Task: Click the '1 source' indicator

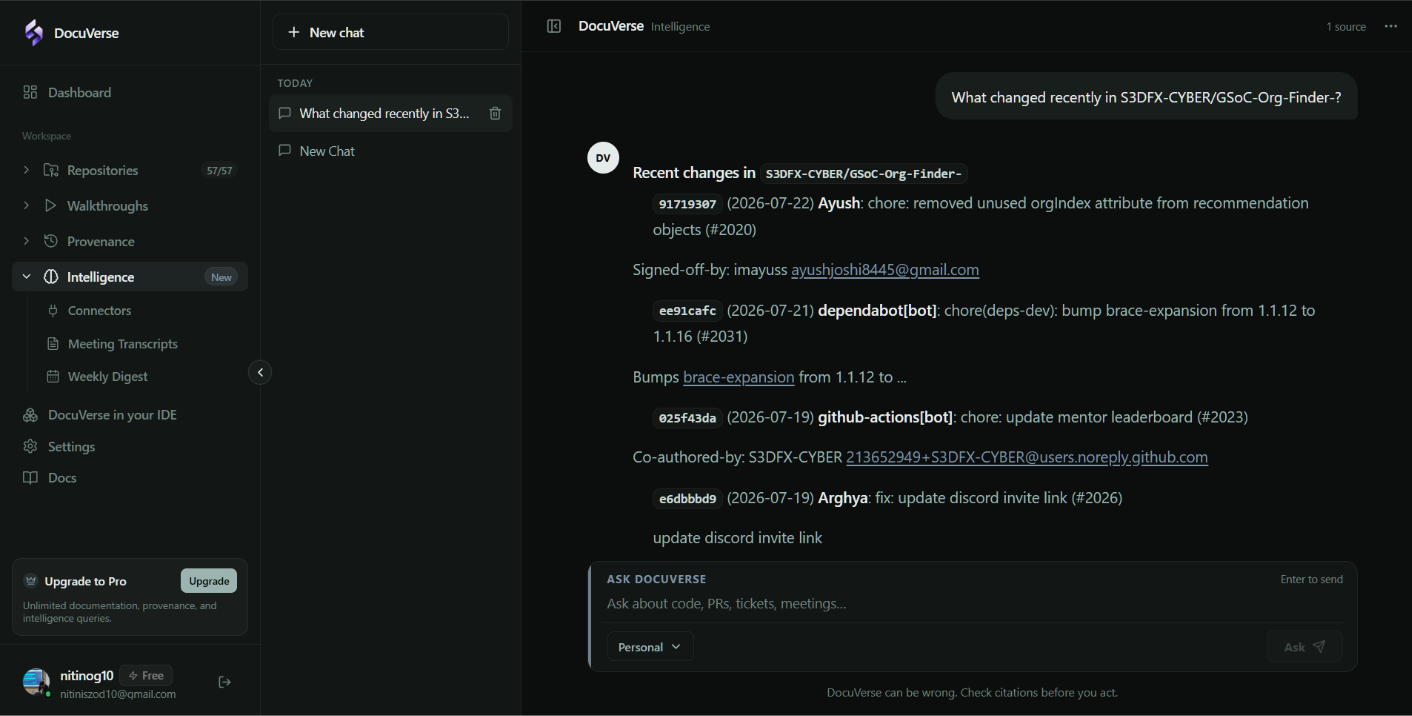Action: pos(1346,27)
